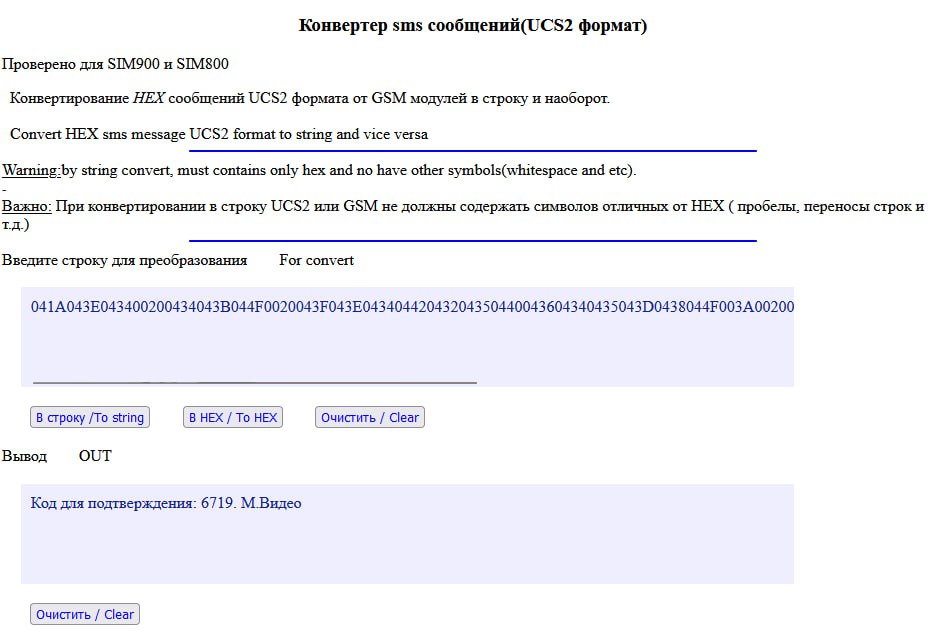
Task: Click the hex string starting with 041A043E
Action: 412,307
